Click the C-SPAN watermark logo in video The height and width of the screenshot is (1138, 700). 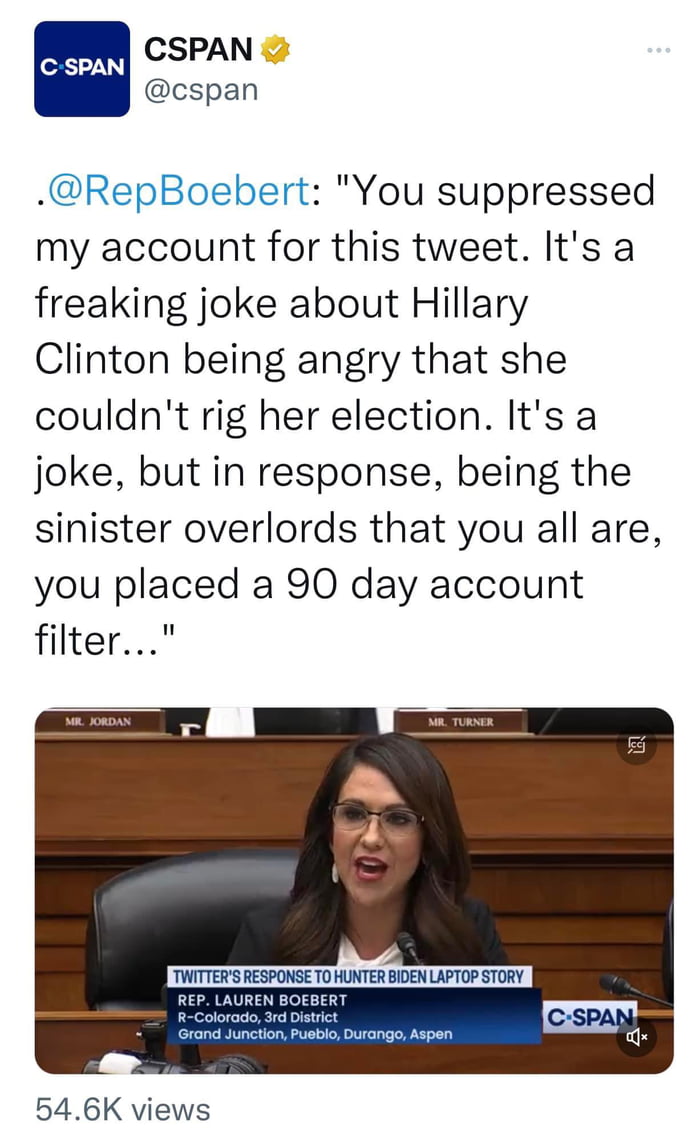(589, 1016)
